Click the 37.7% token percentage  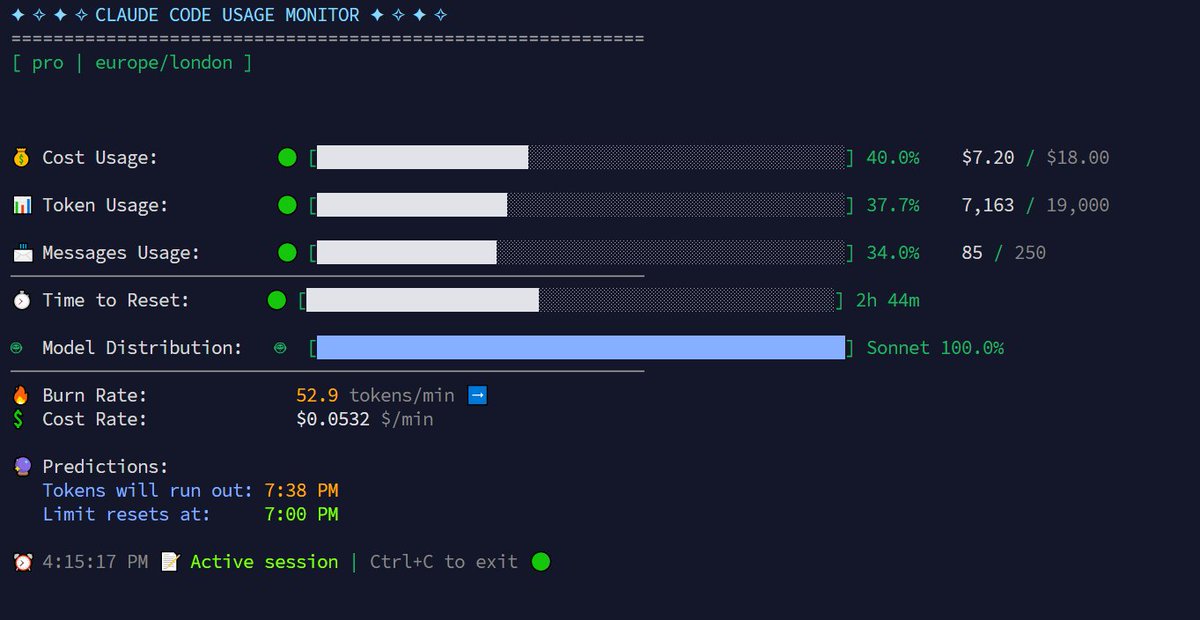coord(893,205)
